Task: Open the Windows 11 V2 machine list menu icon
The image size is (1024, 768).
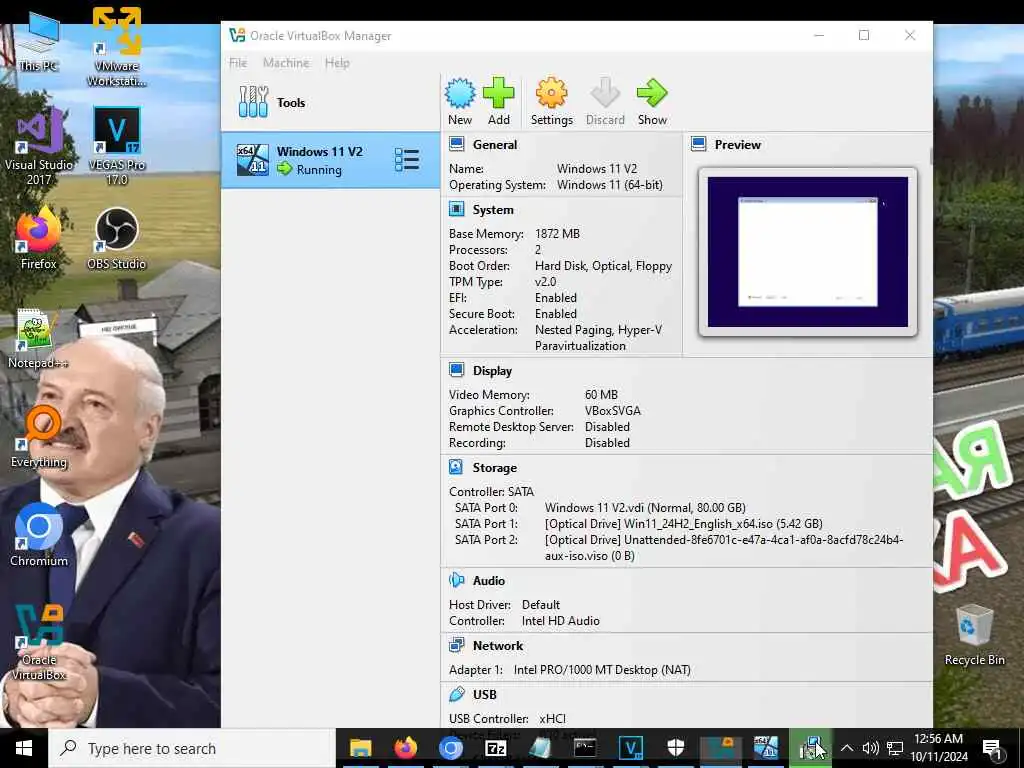Action: tap(407, 160)
